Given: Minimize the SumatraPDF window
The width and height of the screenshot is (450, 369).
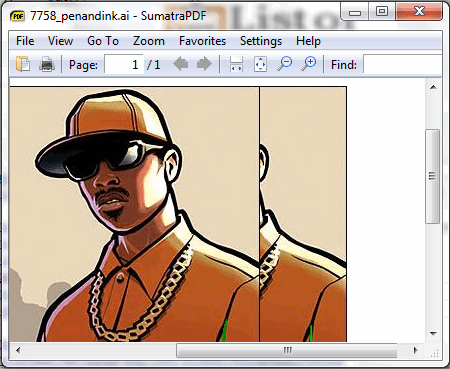Looking at the screenshot, I should pyautogui.click(x=355, y=12).
